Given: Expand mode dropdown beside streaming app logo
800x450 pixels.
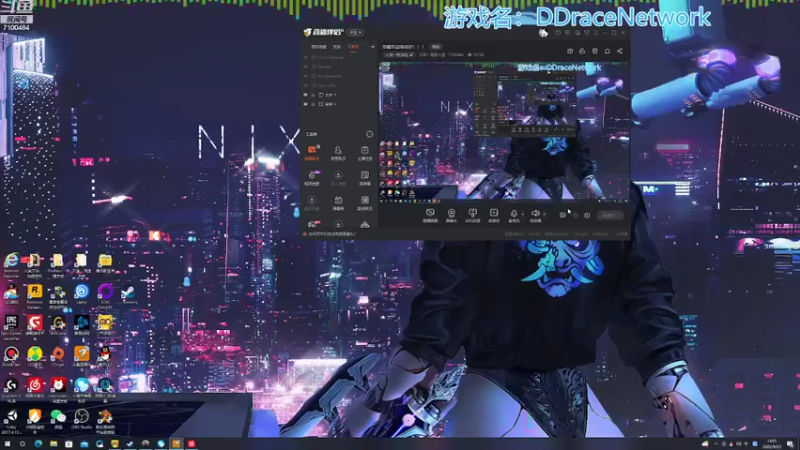Looking at the screenshot, I should 356,32.
